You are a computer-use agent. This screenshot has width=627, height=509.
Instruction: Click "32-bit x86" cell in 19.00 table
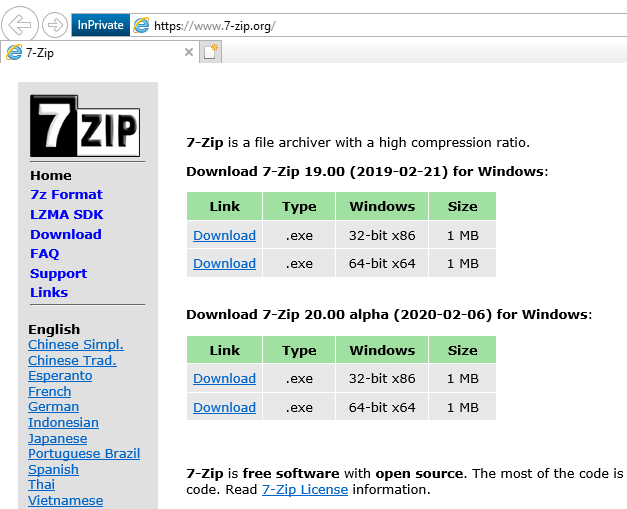382,236
